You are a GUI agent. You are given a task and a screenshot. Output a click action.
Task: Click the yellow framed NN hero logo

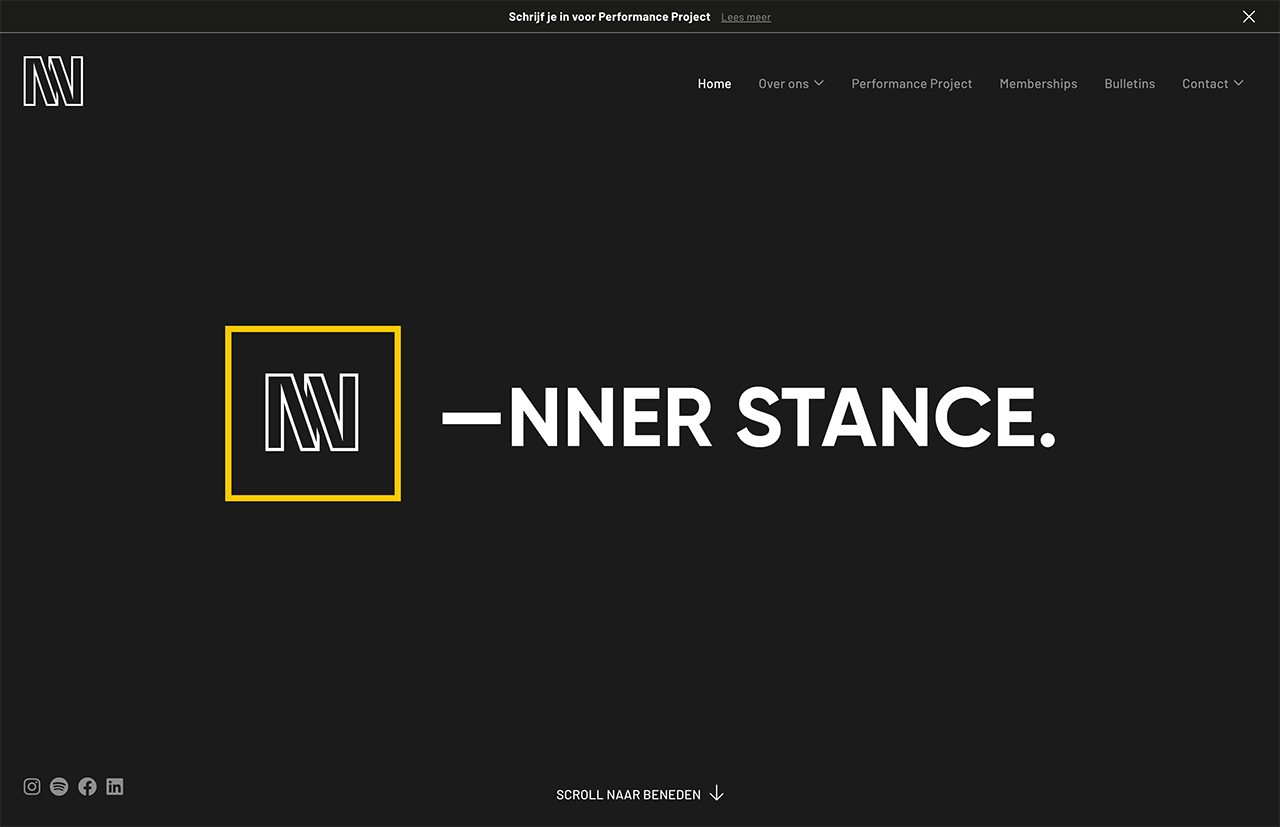coord(313,413)
